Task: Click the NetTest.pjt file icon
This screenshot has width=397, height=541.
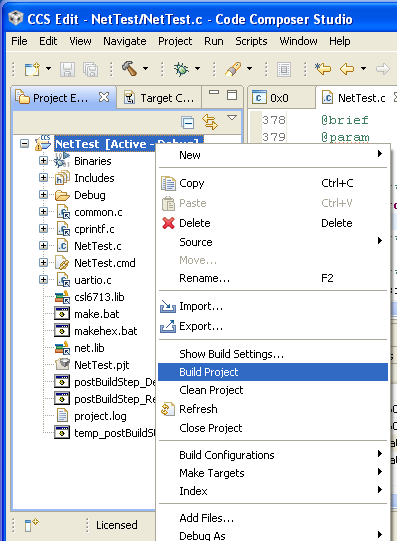Action: [62, 365]
